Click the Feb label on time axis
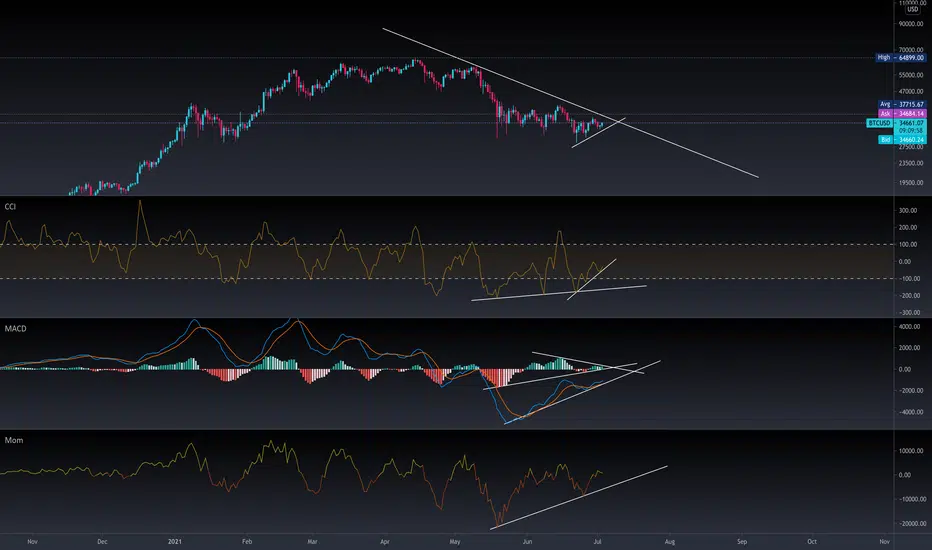 pos(247,542)
